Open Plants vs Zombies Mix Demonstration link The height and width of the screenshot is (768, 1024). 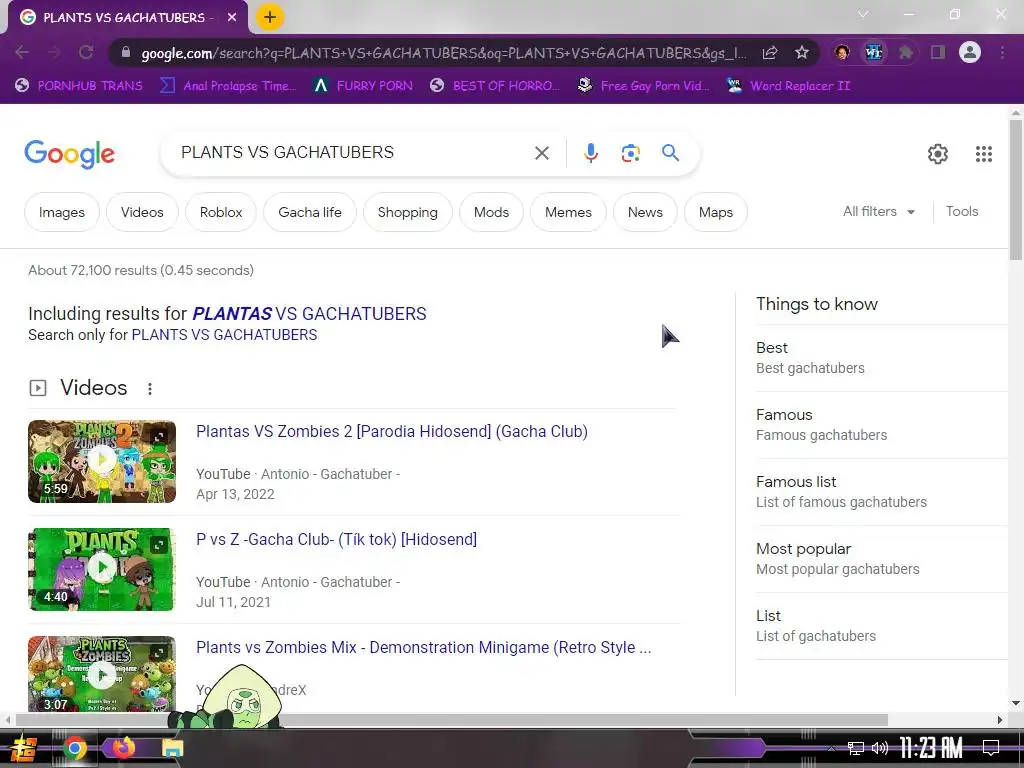[x=423, y=647]
